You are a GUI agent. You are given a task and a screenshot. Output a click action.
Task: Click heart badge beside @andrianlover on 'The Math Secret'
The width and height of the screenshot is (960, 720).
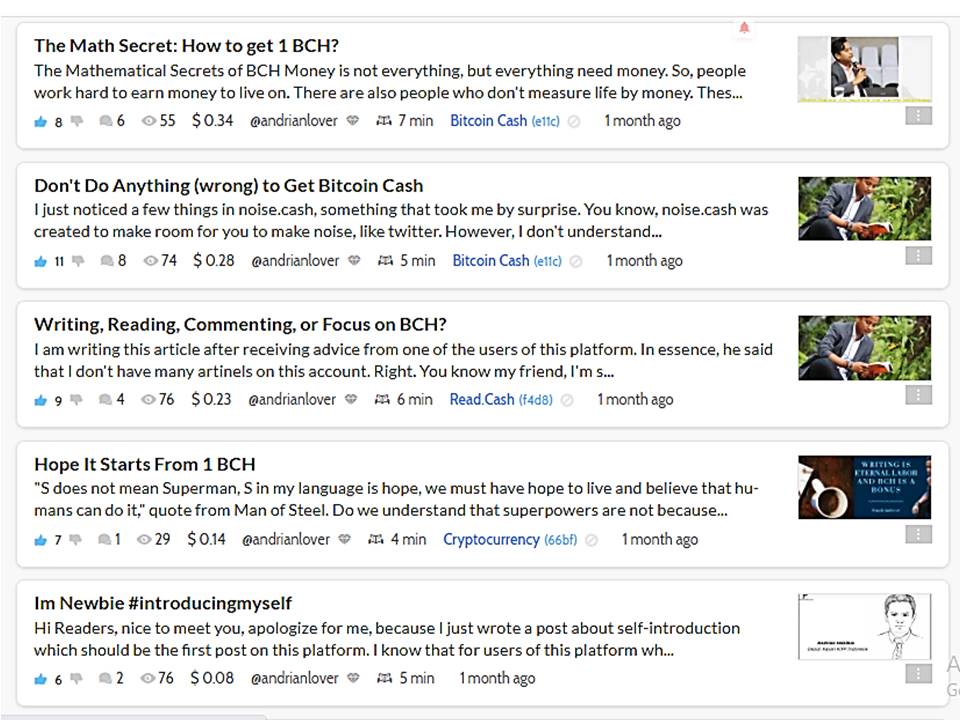point(353,121)
